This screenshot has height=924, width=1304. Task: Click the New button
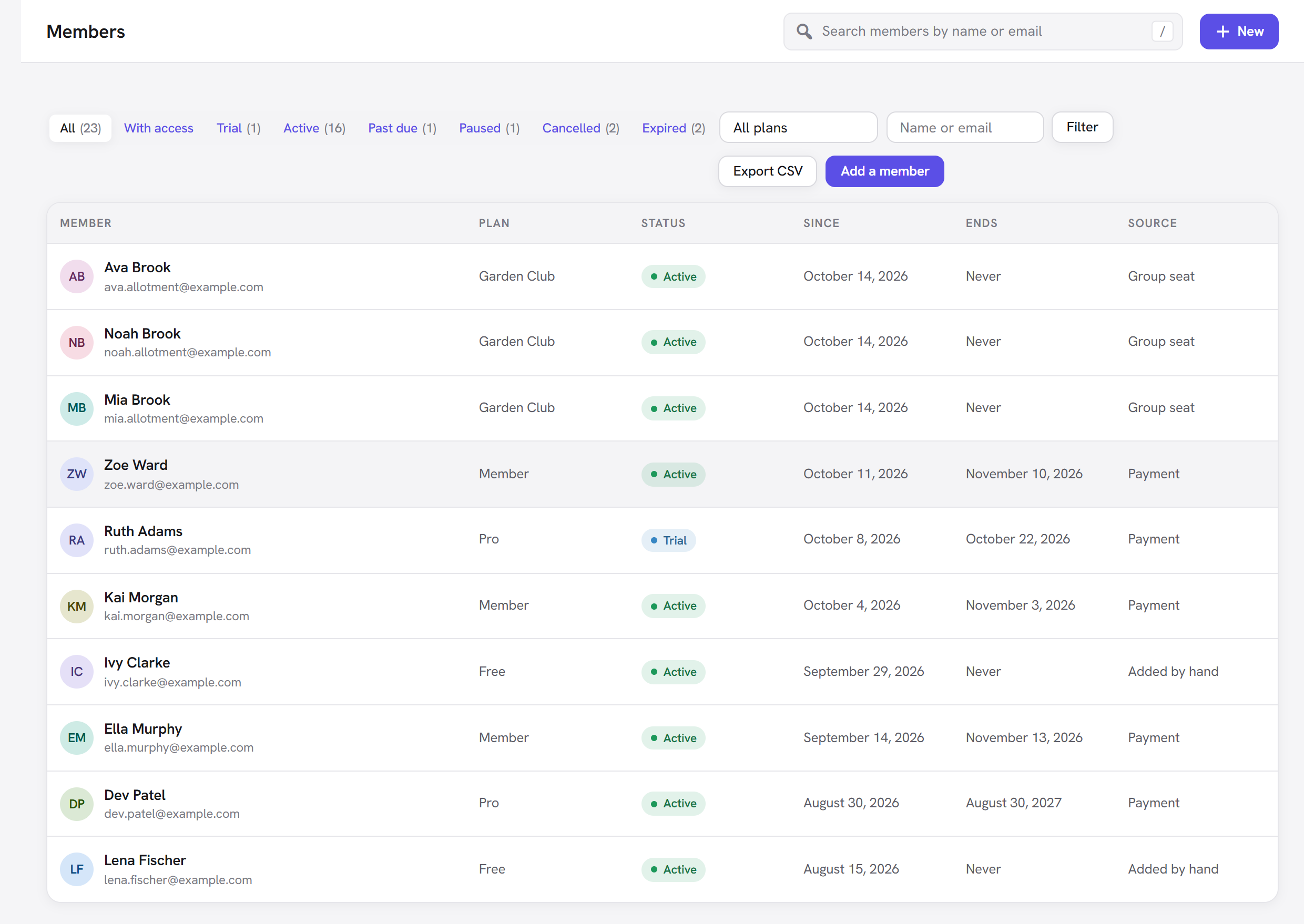point(1239,32)
